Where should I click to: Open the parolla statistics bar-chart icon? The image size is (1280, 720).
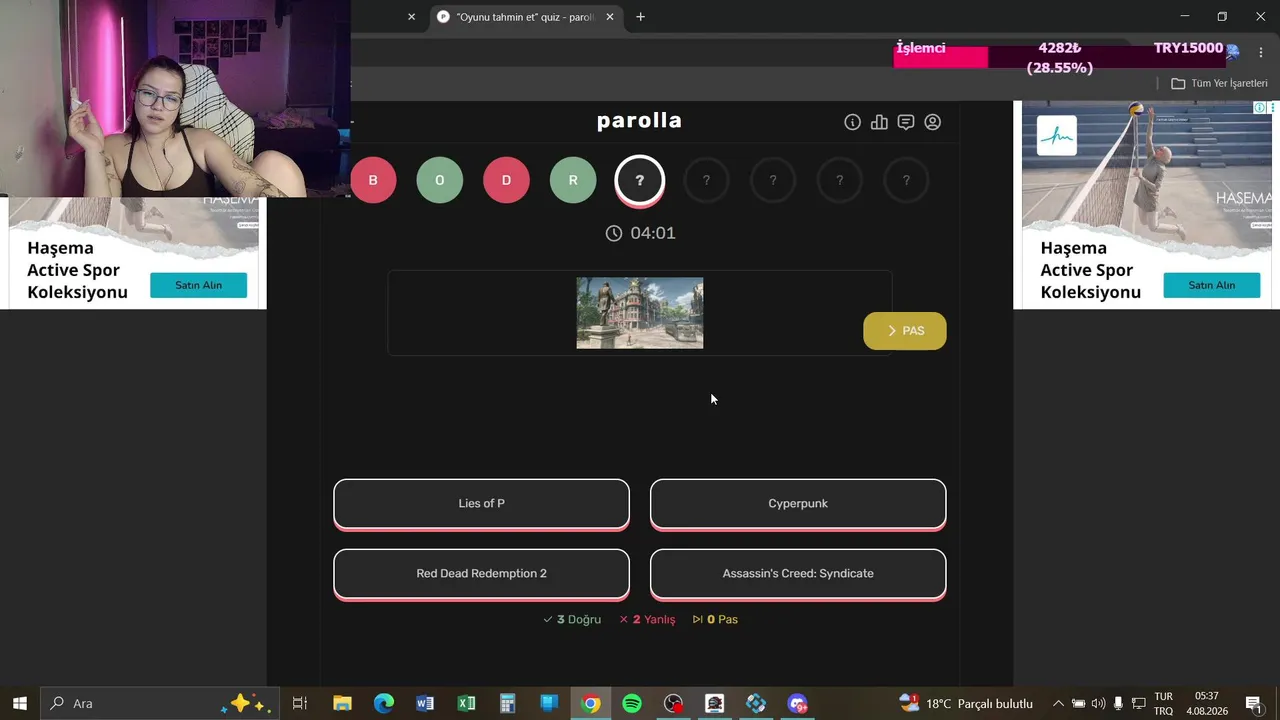pos(879,122)
